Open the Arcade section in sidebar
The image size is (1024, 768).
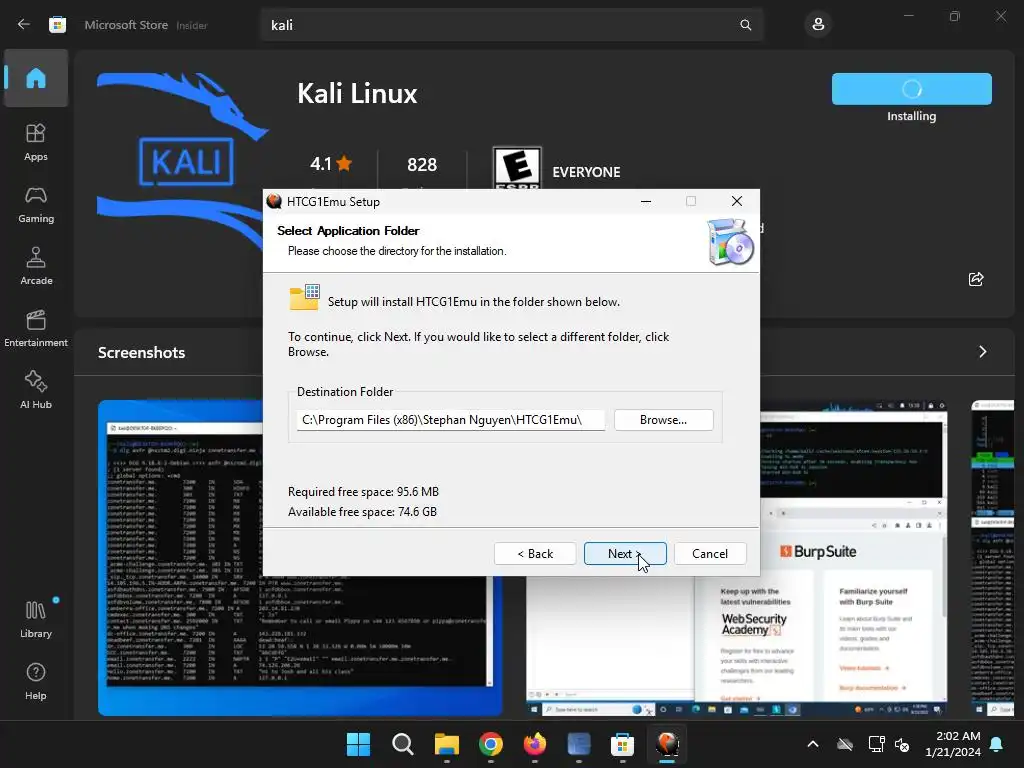(x=36, y=266)
